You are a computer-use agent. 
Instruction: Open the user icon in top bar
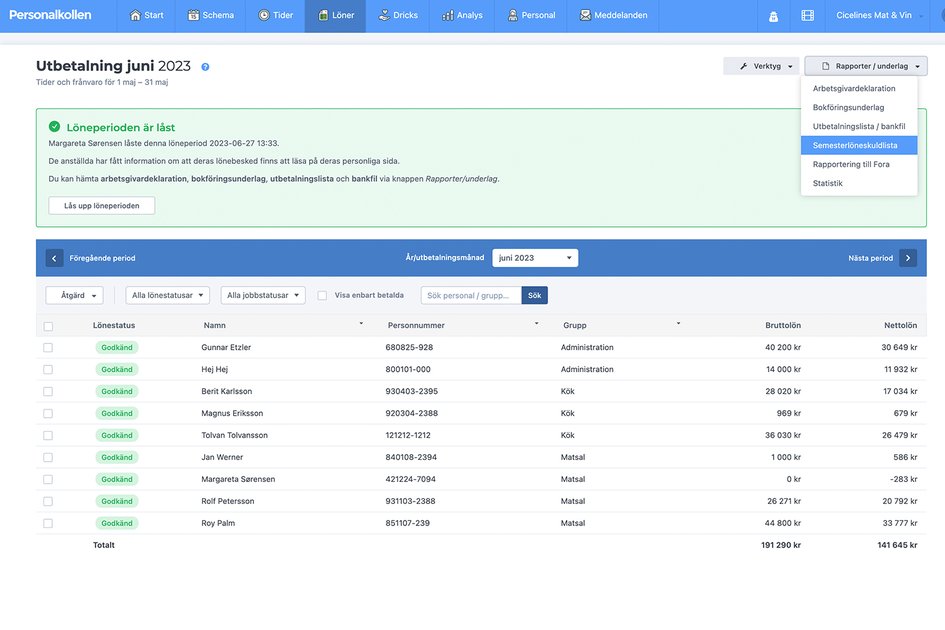point(773,16)
